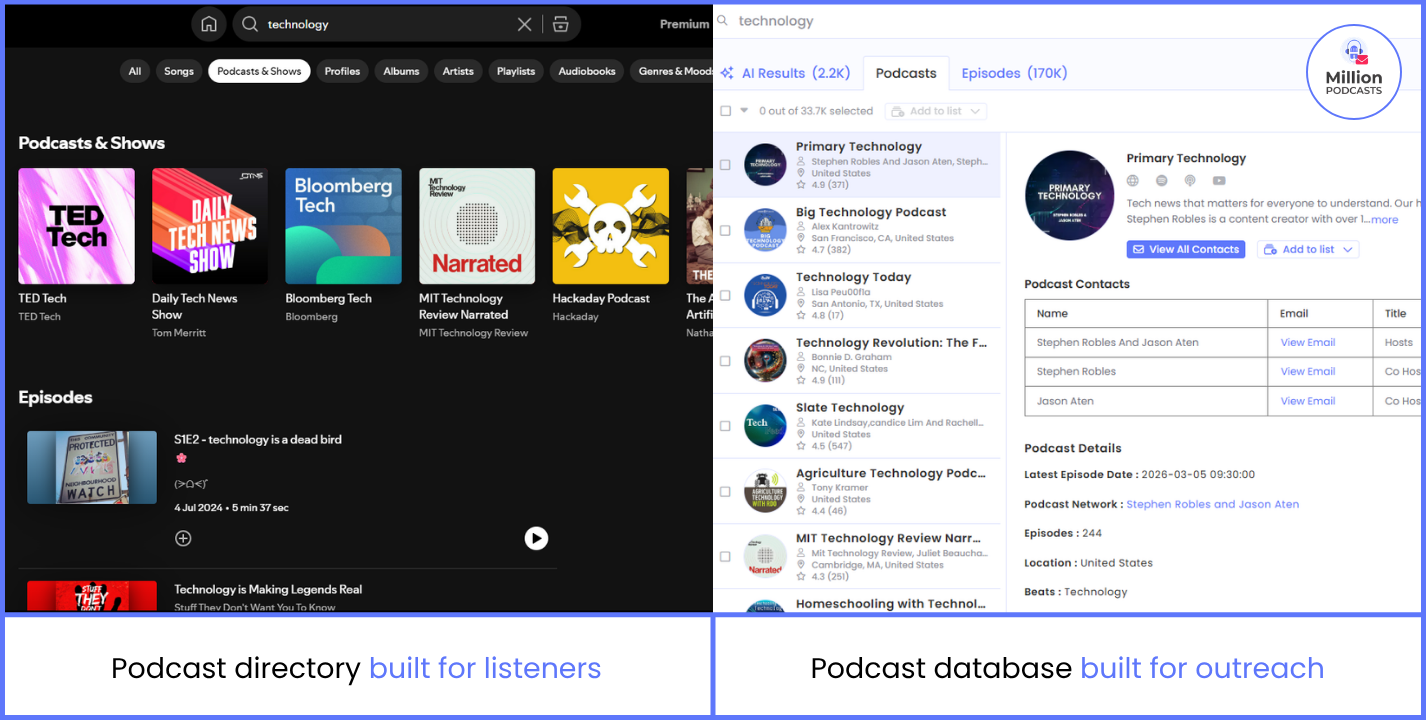The image size is (1426, 720).
Task: Play the 'technology is a dead bird' episode
Action: click(536, 538)
